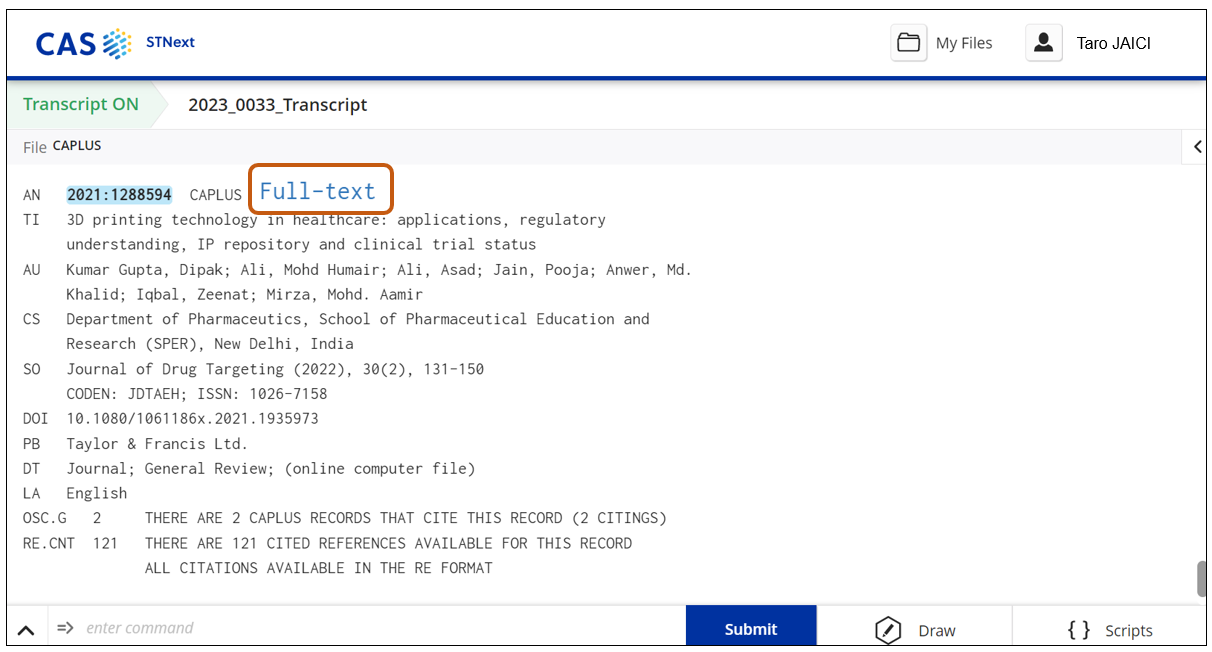Collapse the side panel with the chevron
The image size is (1212, 652).
(1196, 147)
